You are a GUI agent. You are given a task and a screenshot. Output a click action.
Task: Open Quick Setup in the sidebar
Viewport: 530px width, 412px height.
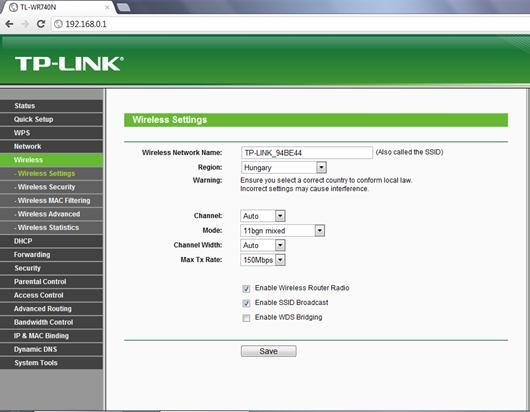point(51,119)
